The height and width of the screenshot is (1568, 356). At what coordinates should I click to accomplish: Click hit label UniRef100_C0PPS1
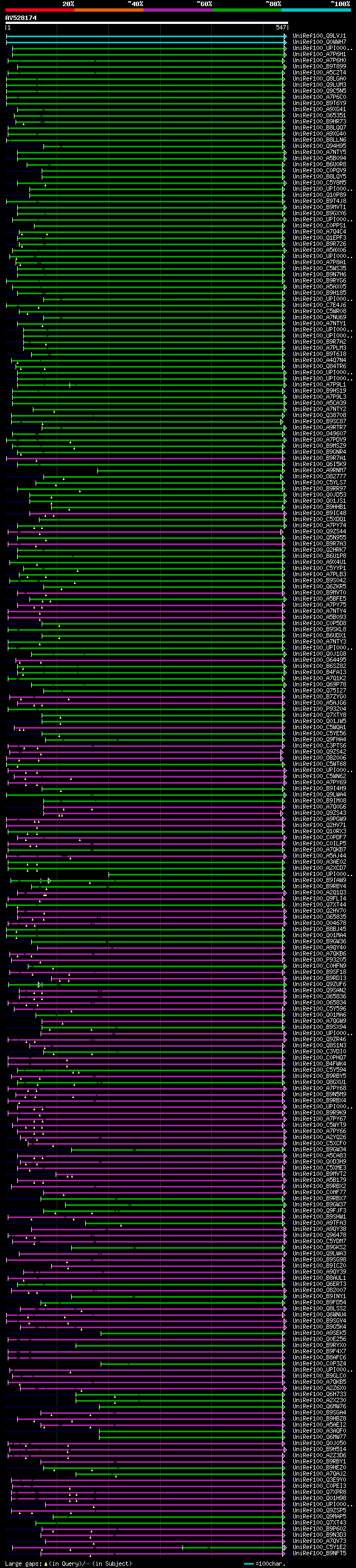(319, 225)
